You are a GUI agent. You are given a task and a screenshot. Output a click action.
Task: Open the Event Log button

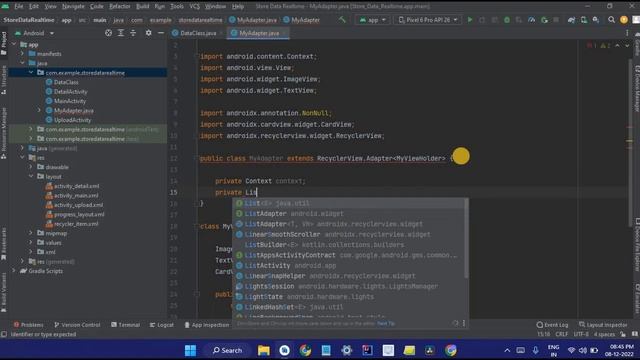pos(552,325)
